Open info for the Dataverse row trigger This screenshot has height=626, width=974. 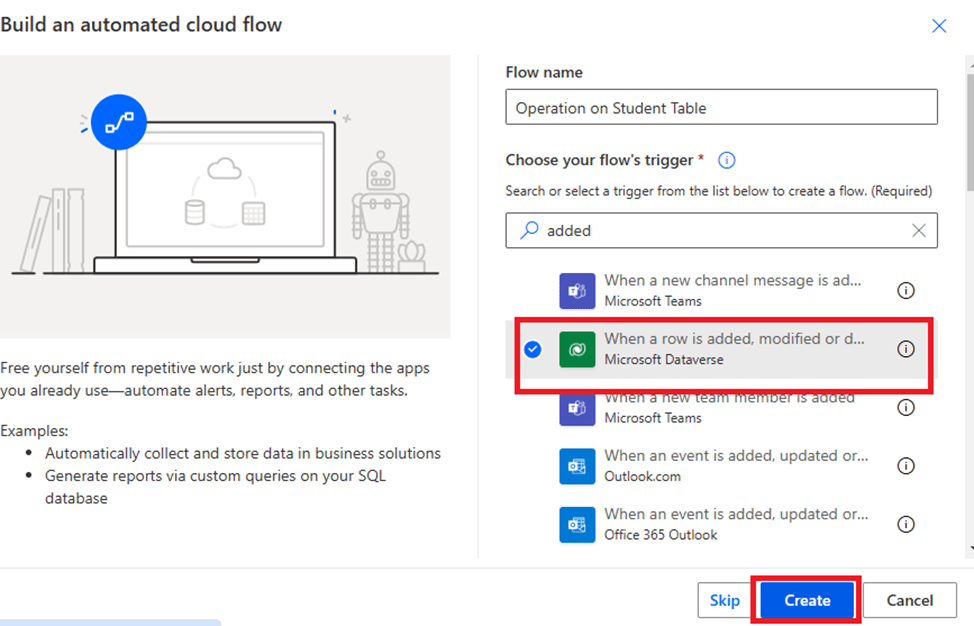906,349
